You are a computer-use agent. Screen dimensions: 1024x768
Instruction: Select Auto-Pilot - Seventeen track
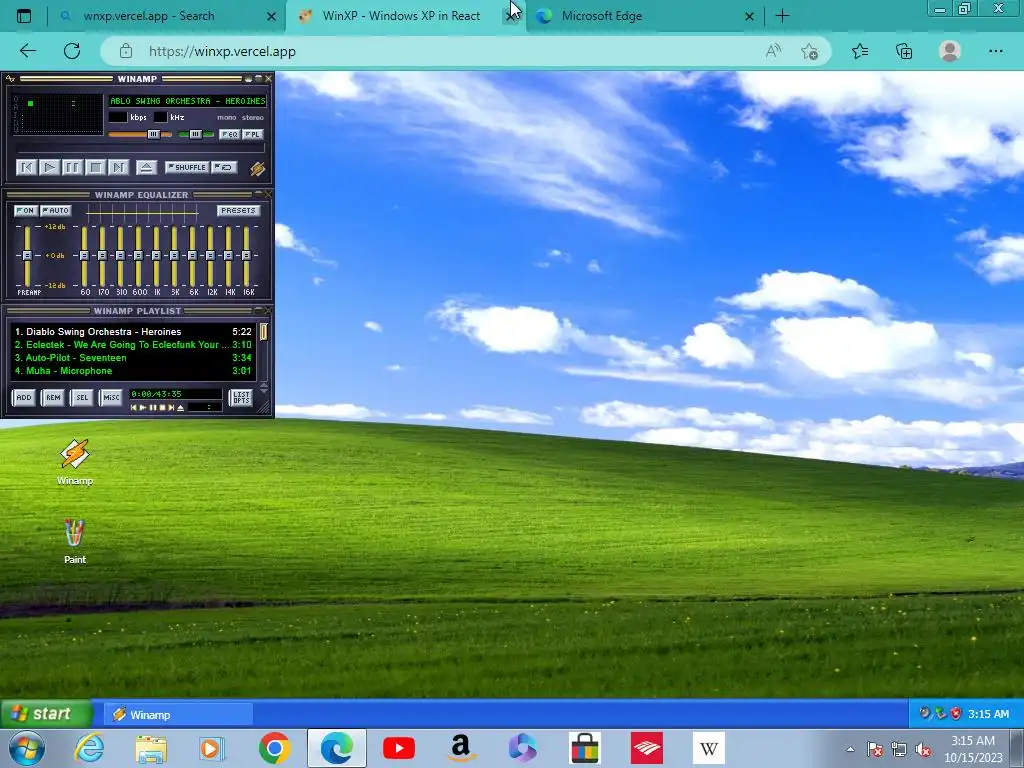click(133, 358)
